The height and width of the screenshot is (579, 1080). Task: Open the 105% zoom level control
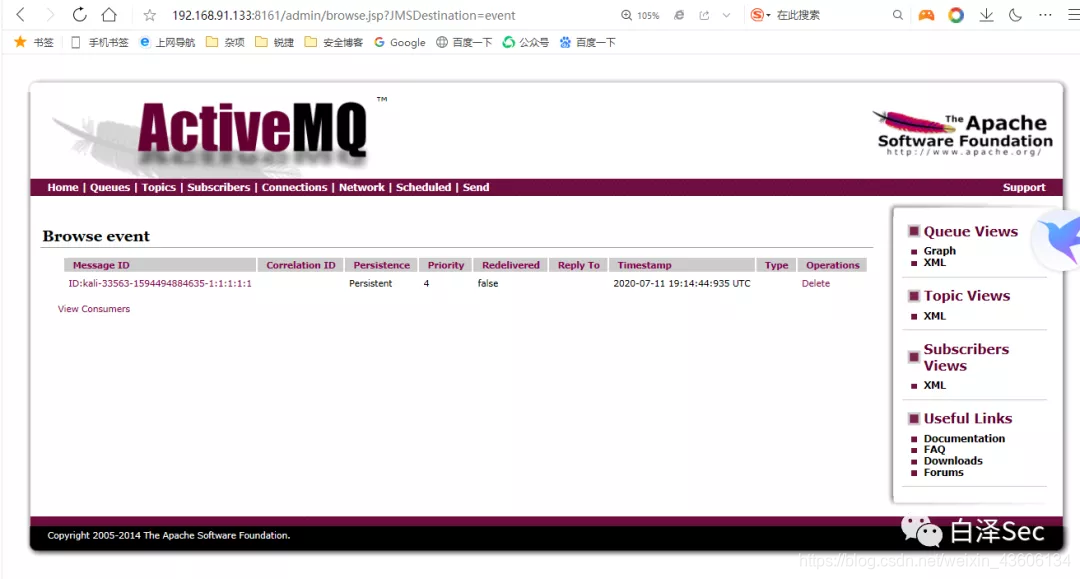(640, 15)
